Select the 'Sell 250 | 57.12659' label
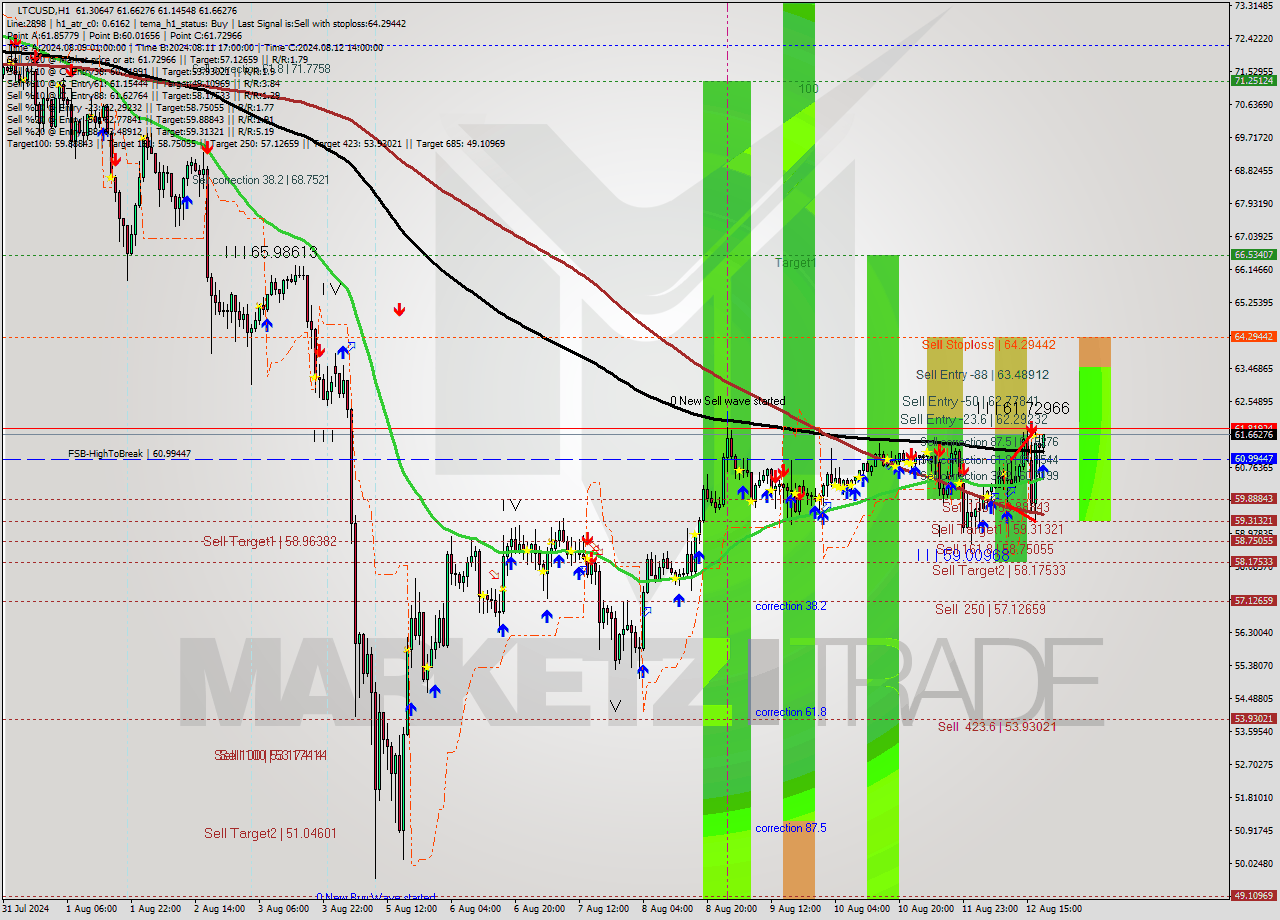Screen dimensions: 1280x920 pyautogui.click(x=990, y=609)
